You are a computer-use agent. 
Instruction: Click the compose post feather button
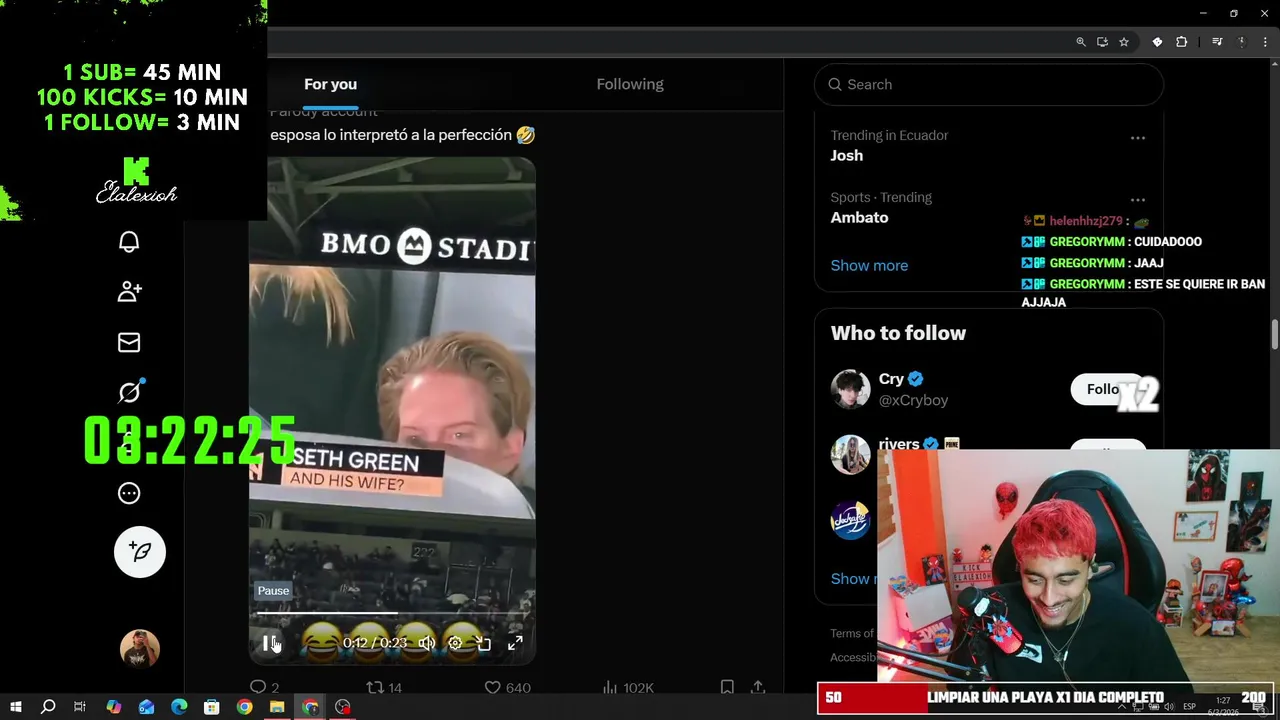tap(140, 552)
